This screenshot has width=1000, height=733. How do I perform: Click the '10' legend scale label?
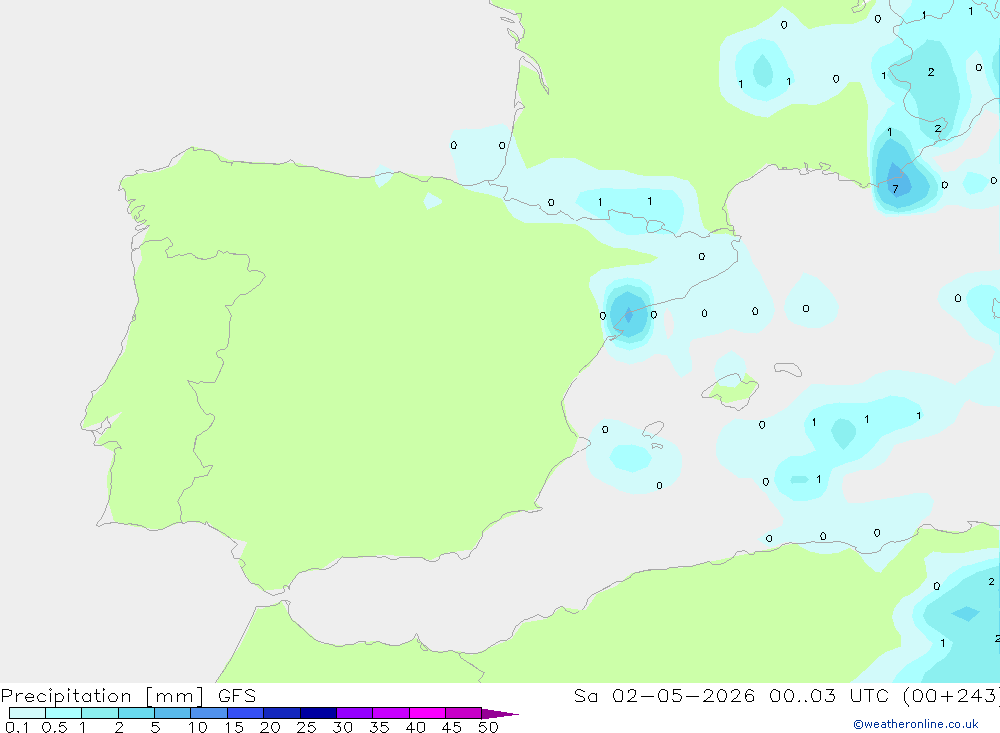pyautogui.click(x=198, y=727)
